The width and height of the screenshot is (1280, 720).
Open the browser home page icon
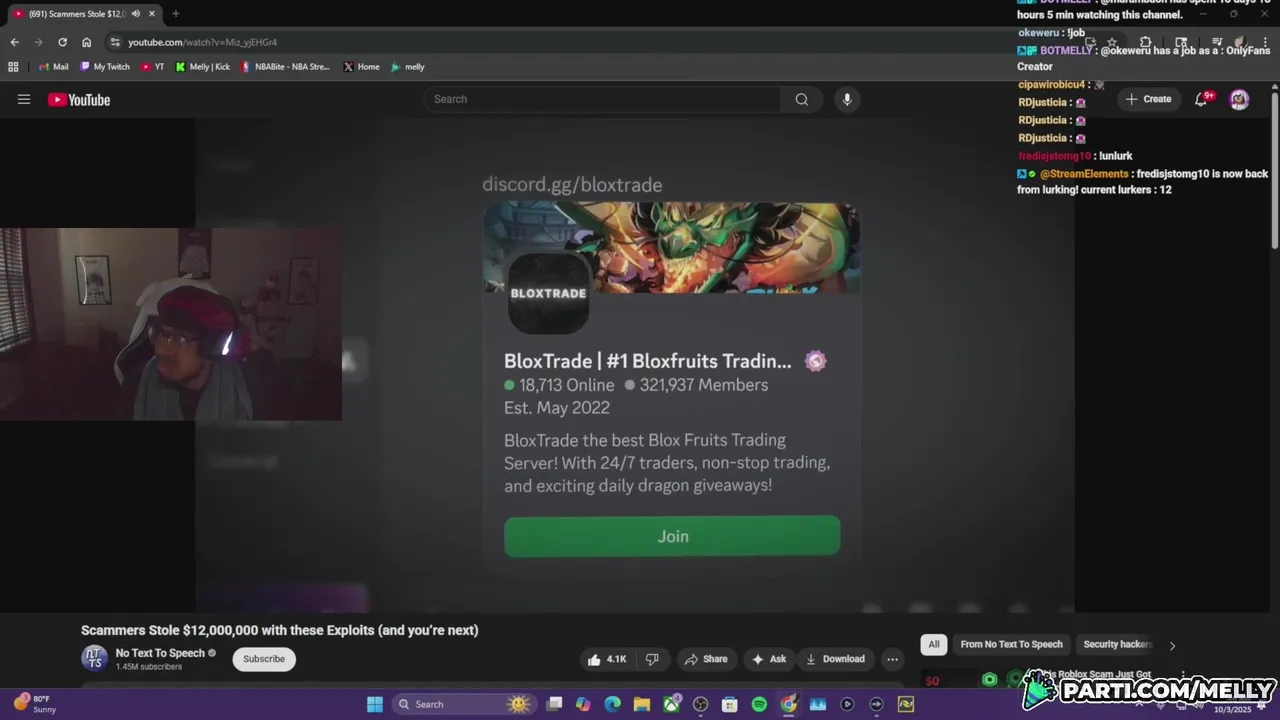[86, 42]
